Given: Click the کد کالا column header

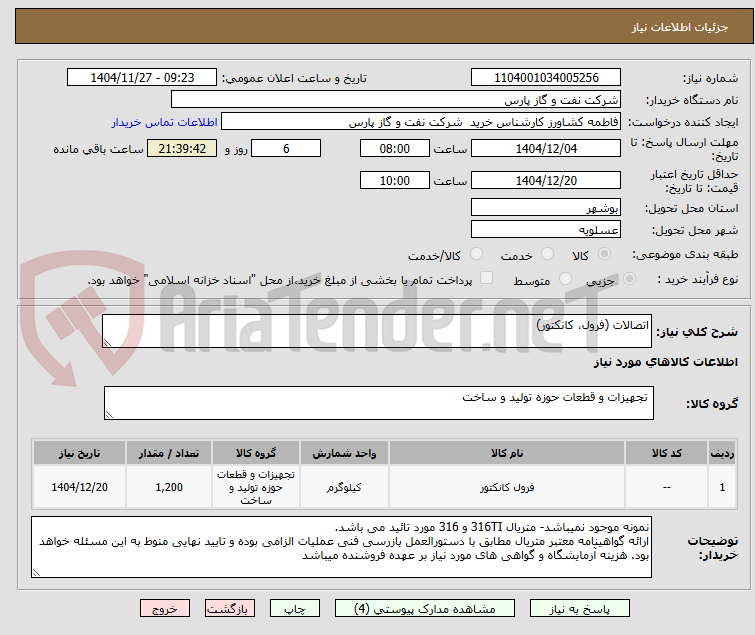Looking at the screenshot, I should (666, 454).
